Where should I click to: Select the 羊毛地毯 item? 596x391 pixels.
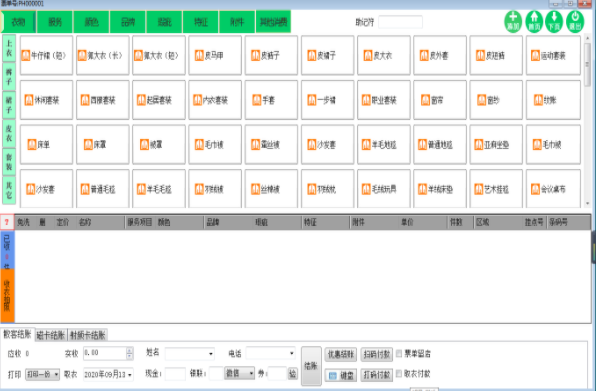pyautogui.click(x=384, y=144)
